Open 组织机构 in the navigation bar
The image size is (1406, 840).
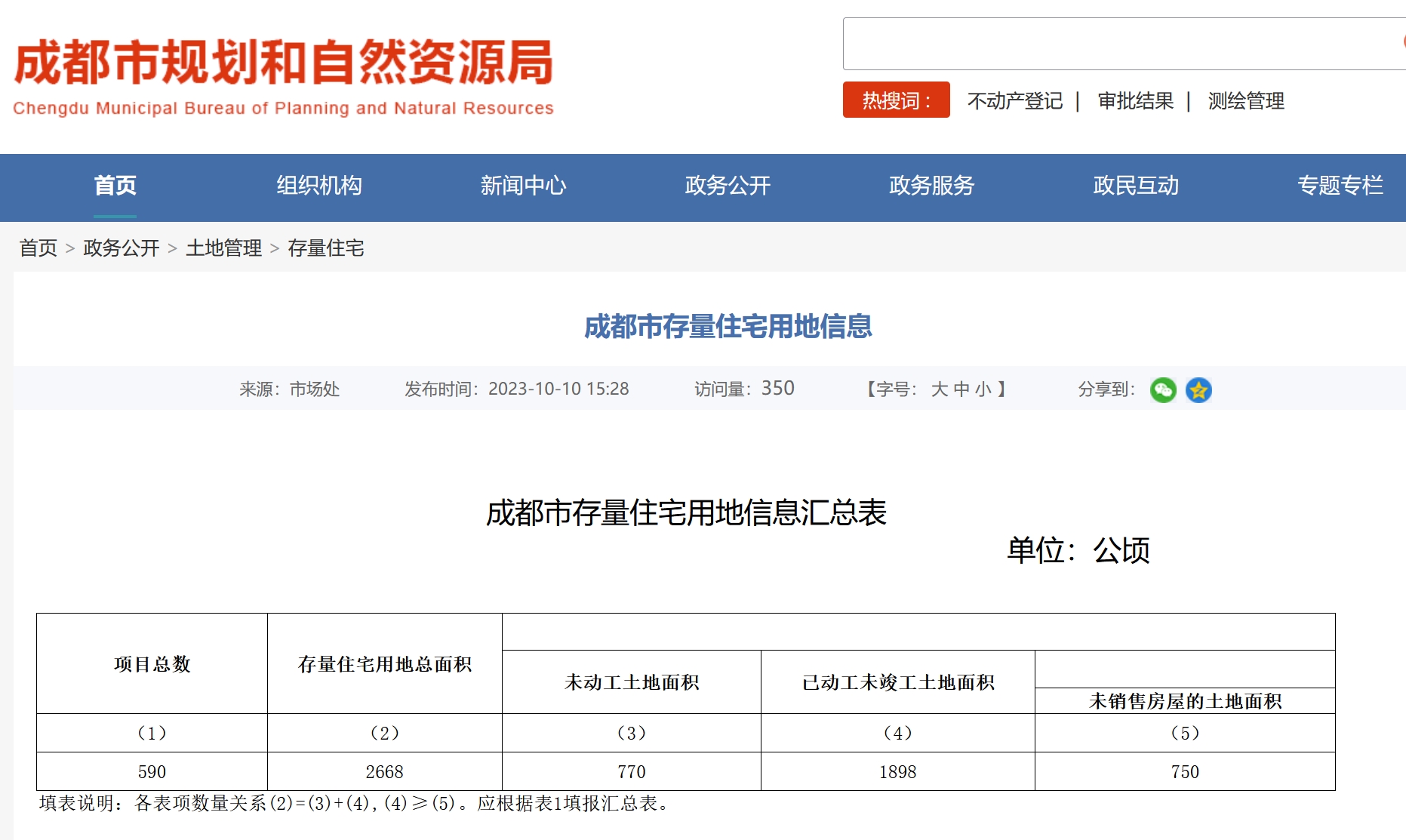coord(319,186)
